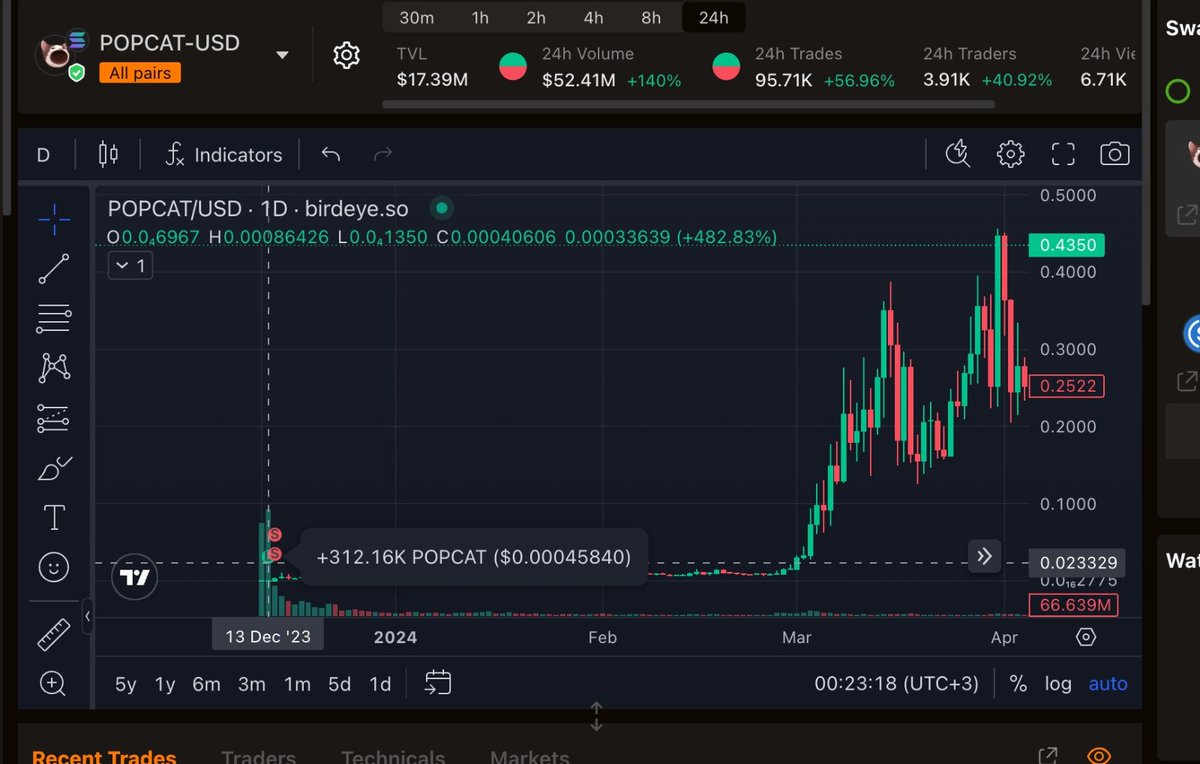The height and width of the screenshot is (764, 1200).
Task: Set chart range to 3m
Action: (x=252, y=684)
